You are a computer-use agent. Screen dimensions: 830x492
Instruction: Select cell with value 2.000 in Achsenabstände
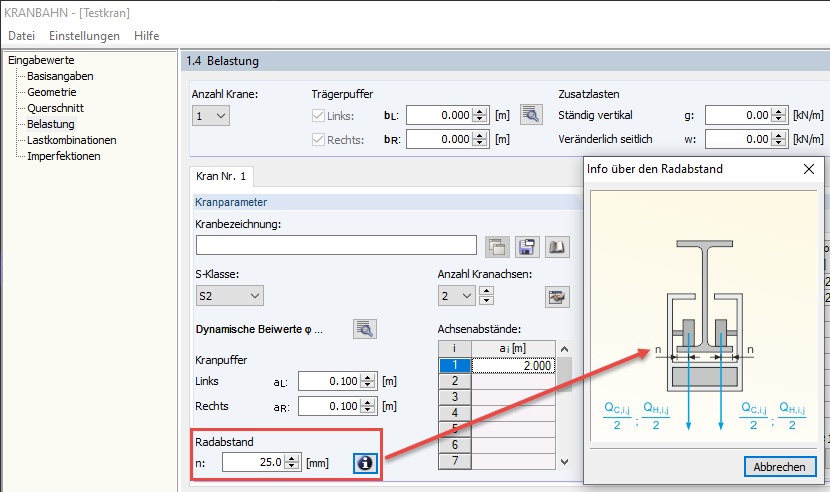click(x=513, y=365)
